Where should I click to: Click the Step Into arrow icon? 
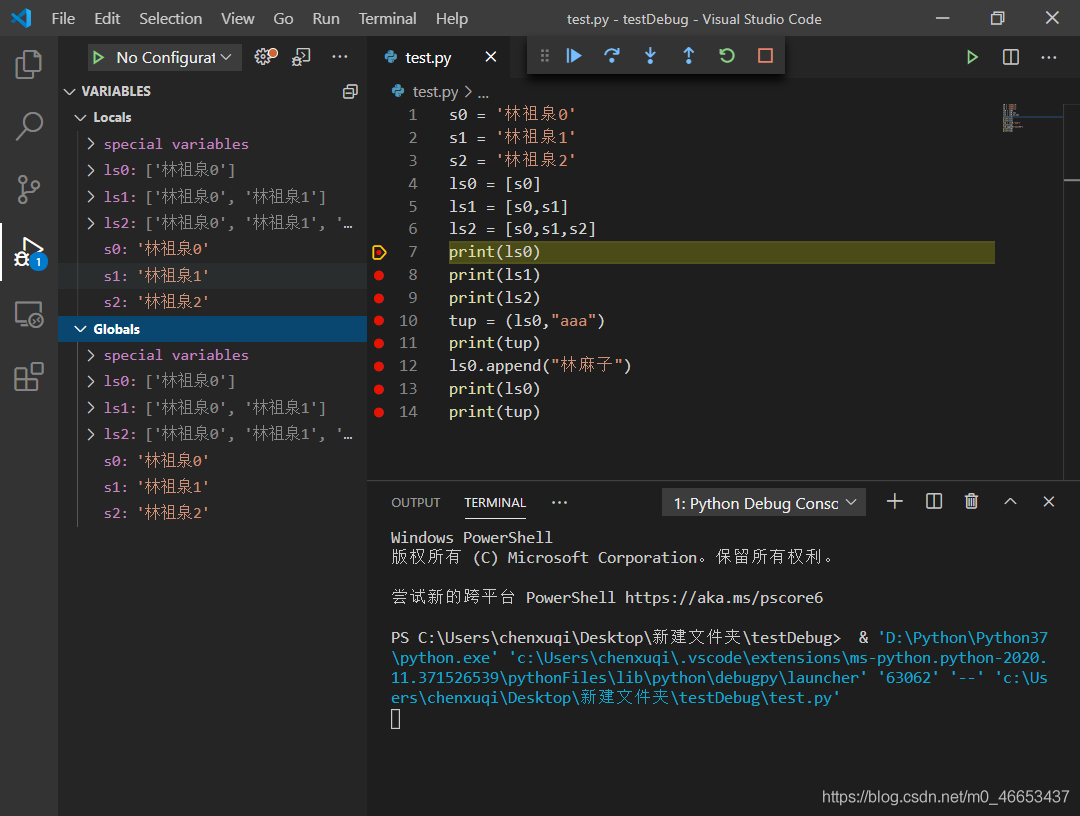(650, 56)
